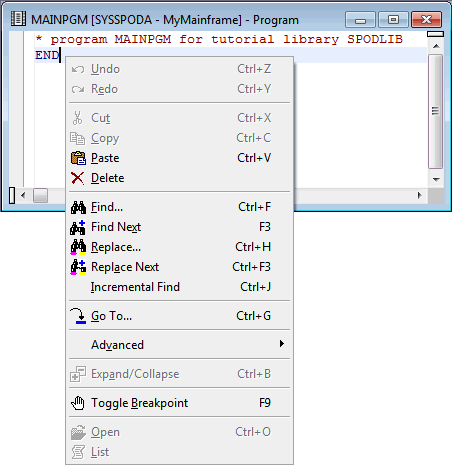Click the vertical split box above the scrollbar
The width and height of the screenshot is (452, 465).
point(436,34)
